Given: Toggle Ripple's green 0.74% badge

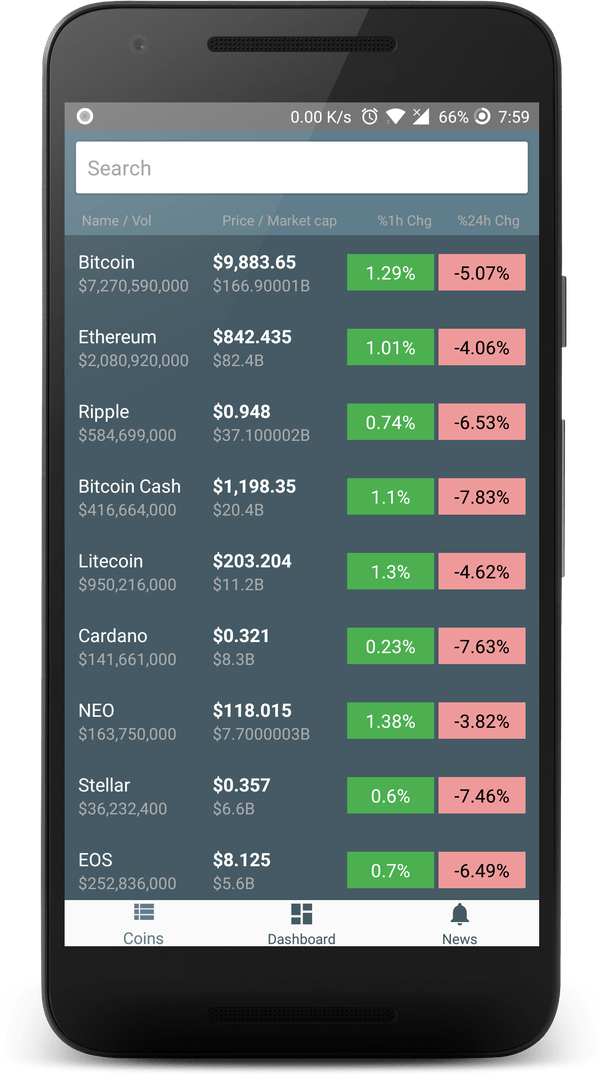Looking at the screenshot, I should tap(390, 421).
